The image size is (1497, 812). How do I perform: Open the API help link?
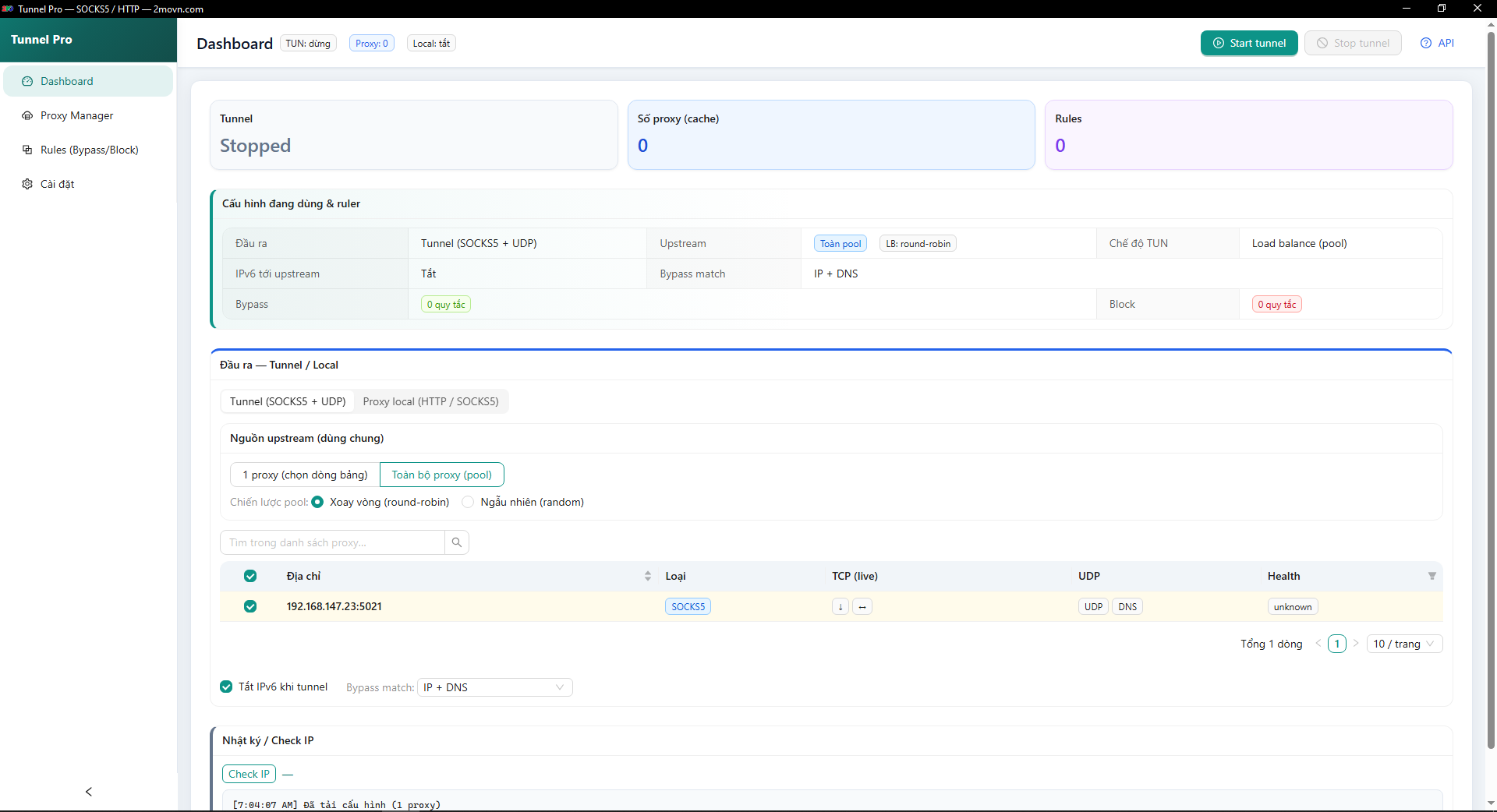click(x=1437, y=43)
